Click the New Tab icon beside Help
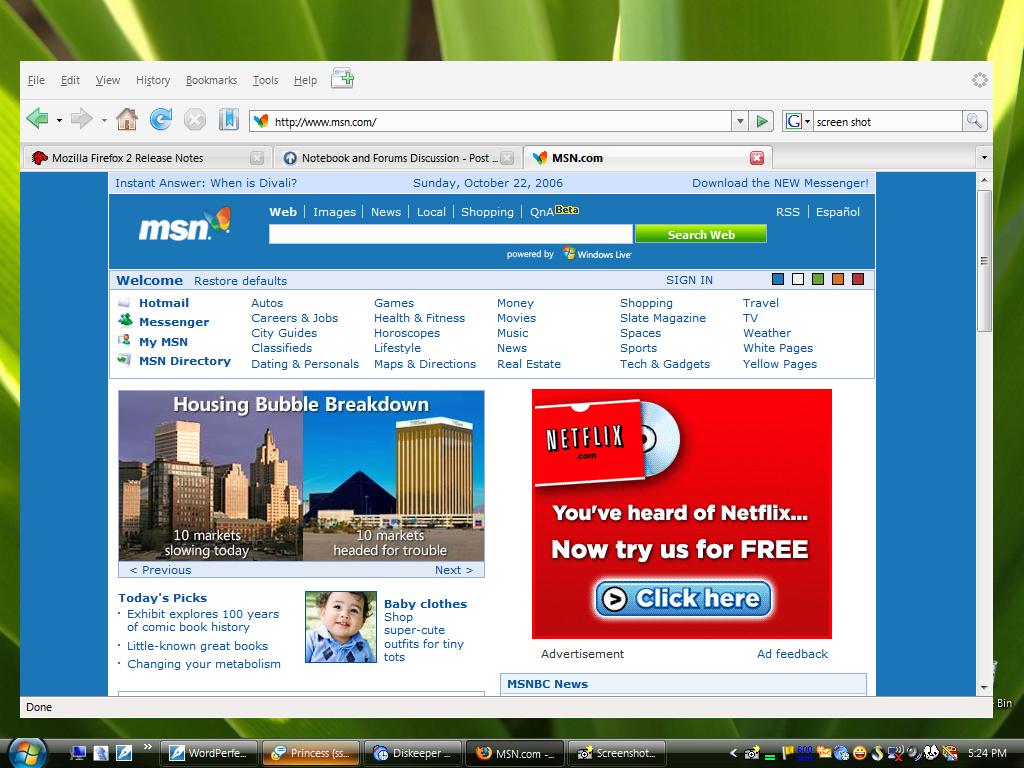This screenshot has width=1024, height=768. pyautogui.click(x=342, y=78)
